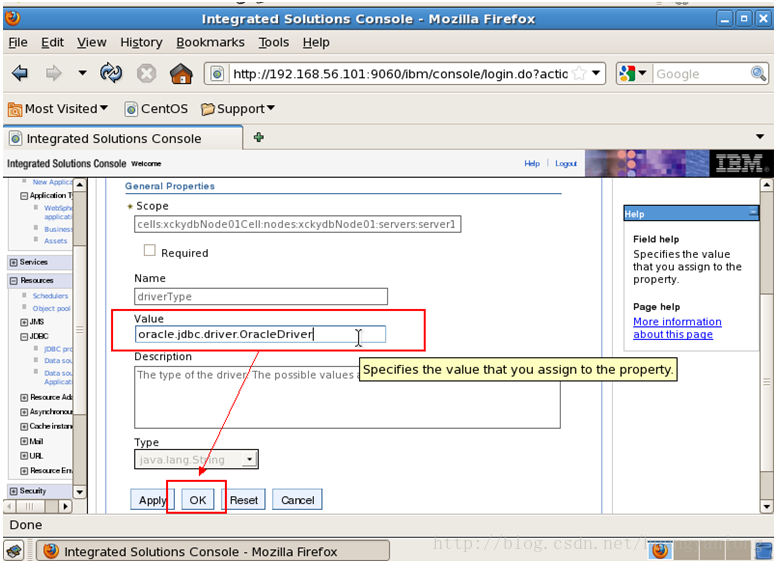
Task: Open the back/forward history dropdown arrow
Action: [x=82, y=74]
